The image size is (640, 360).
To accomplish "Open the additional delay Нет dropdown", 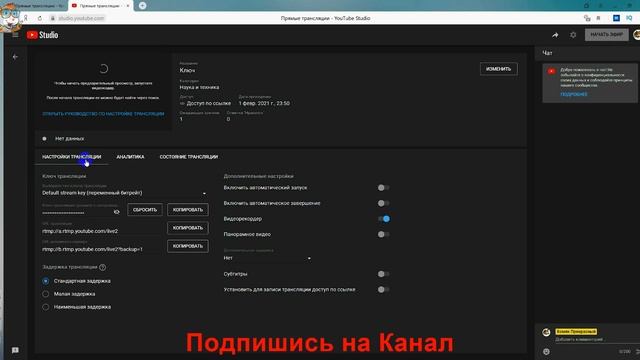I will 267,258.
